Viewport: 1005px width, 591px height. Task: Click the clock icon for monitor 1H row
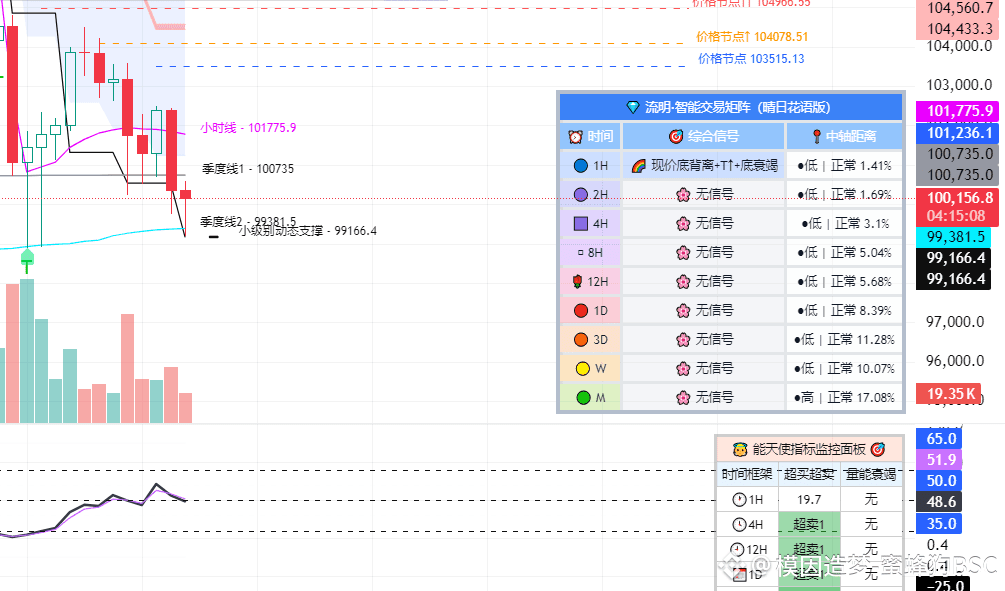(740, 500)
